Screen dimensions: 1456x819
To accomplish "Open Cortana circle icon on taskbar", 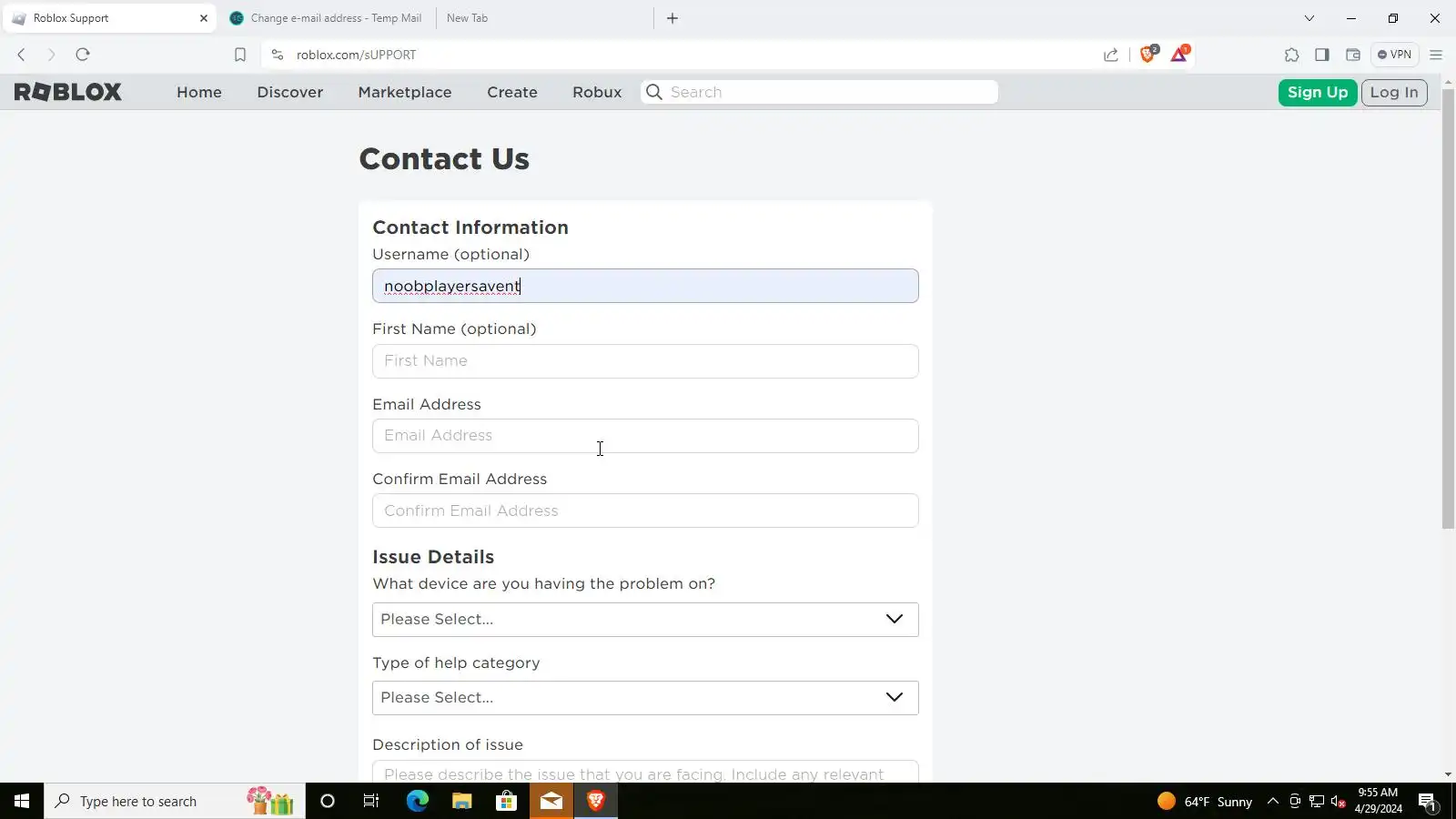I will pos(328,801).
